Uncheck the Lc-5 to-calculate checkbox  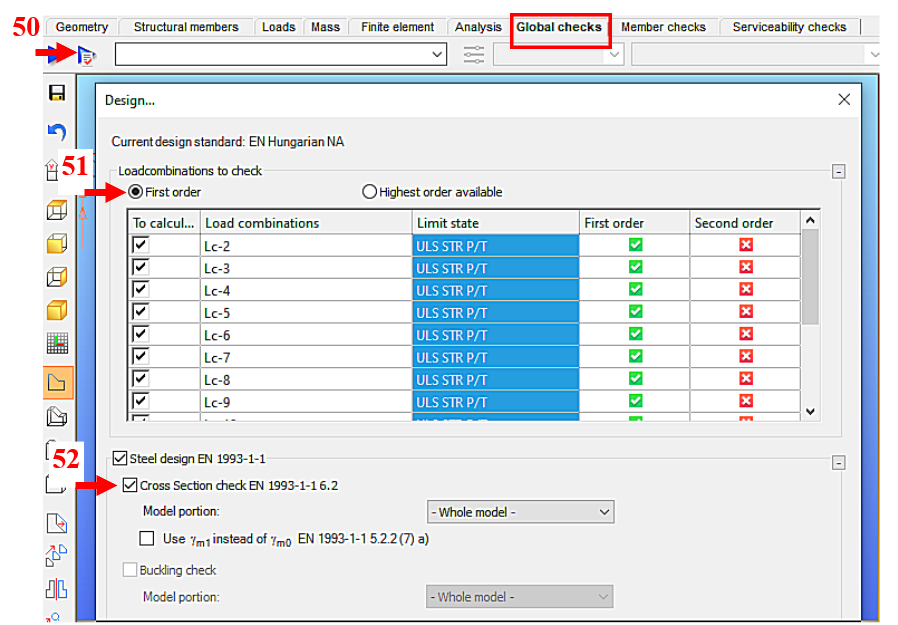pyautogui.click(x=140, y=312)
